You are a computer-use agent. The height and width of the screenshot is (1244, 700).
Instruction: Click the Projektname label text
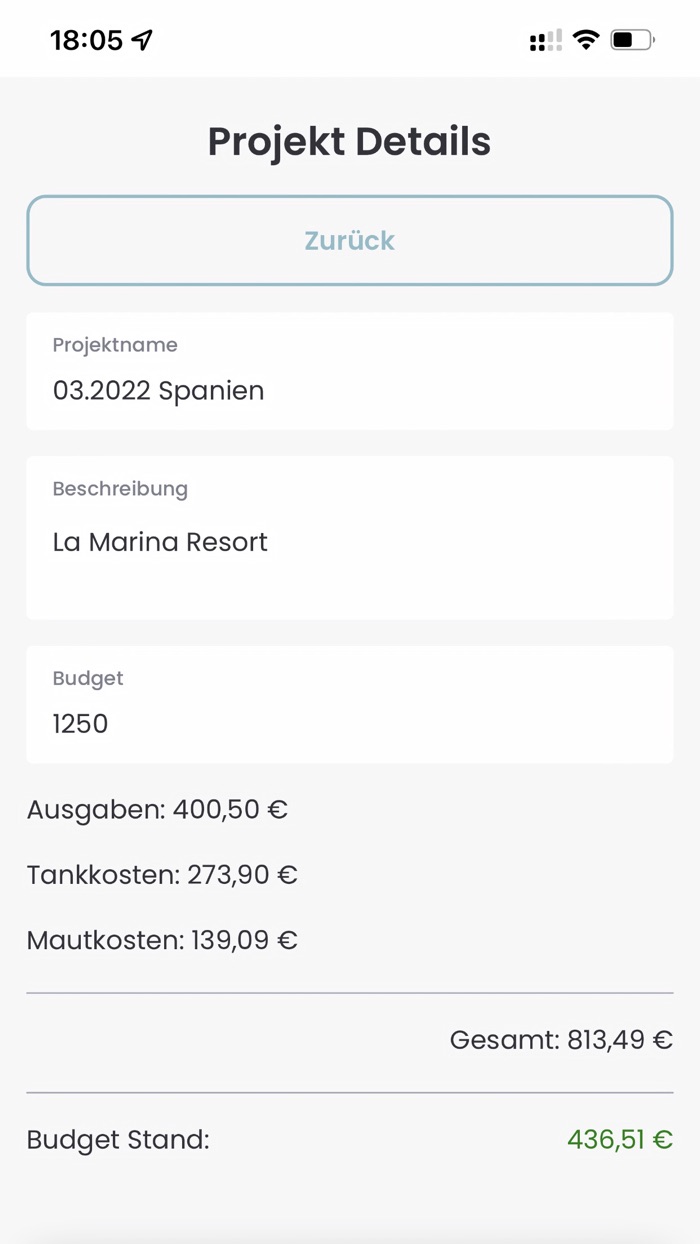(x=115, y=344)
